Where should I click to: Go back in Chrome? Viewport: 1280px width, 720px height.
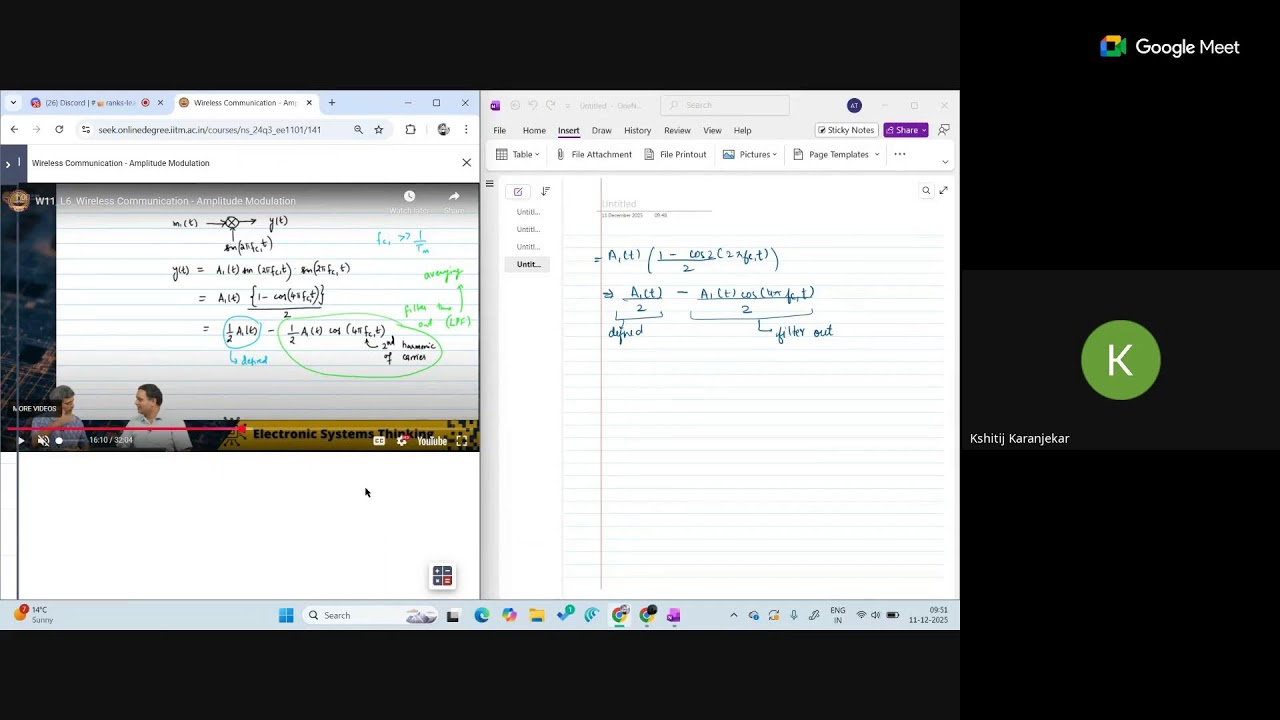point(14,129)
